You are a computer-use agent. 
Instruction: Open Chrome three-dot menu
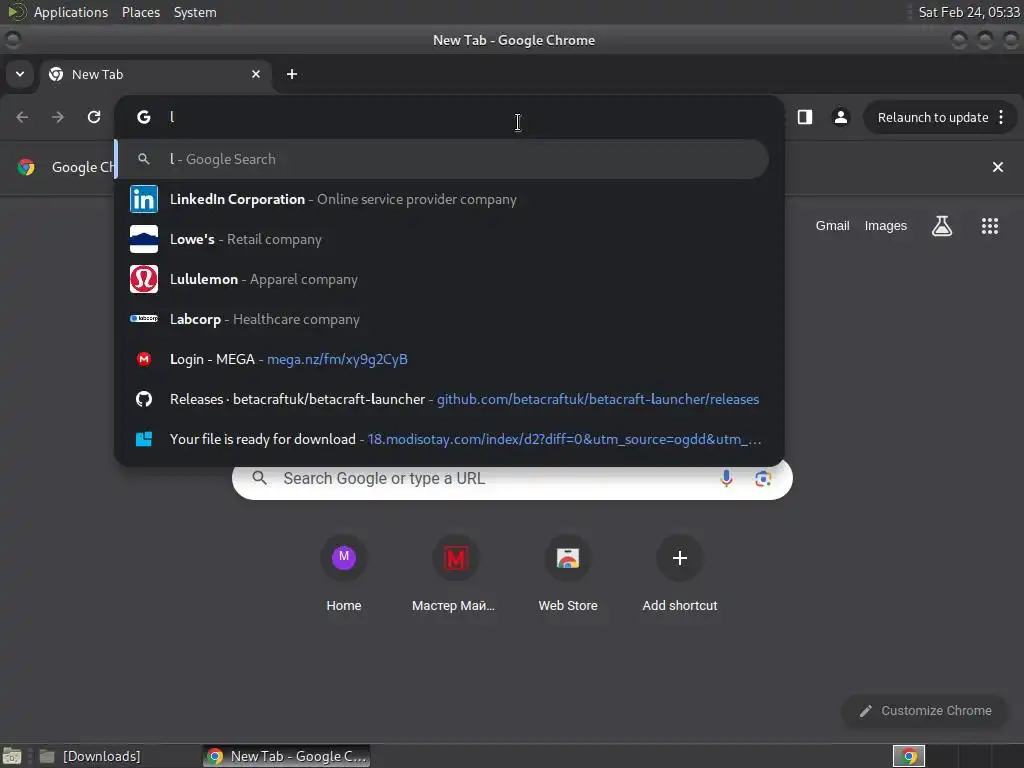(x=1001, y=117)
